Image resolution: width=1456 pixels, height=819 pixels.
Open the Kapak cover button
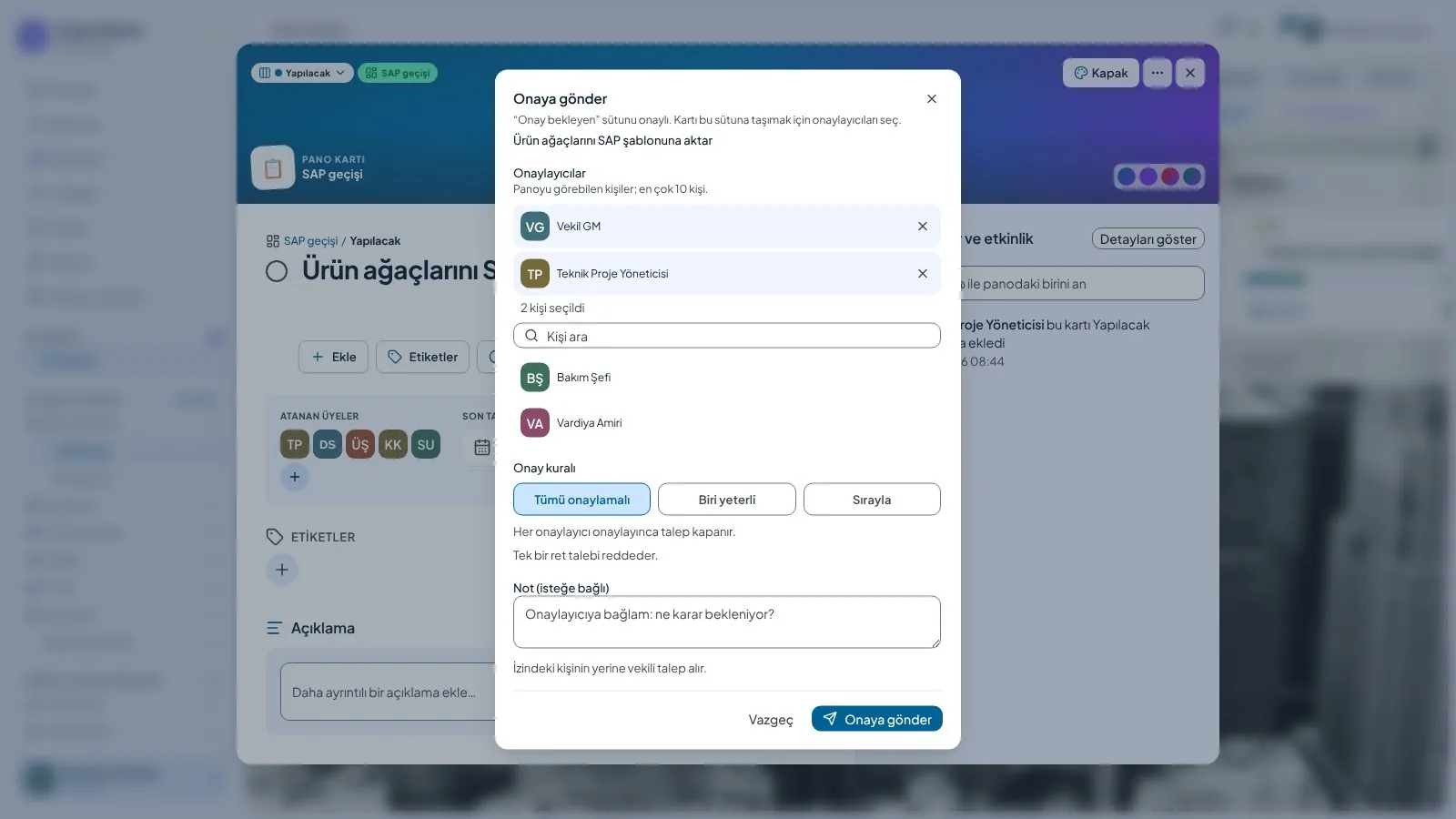tap(1100, 73)
